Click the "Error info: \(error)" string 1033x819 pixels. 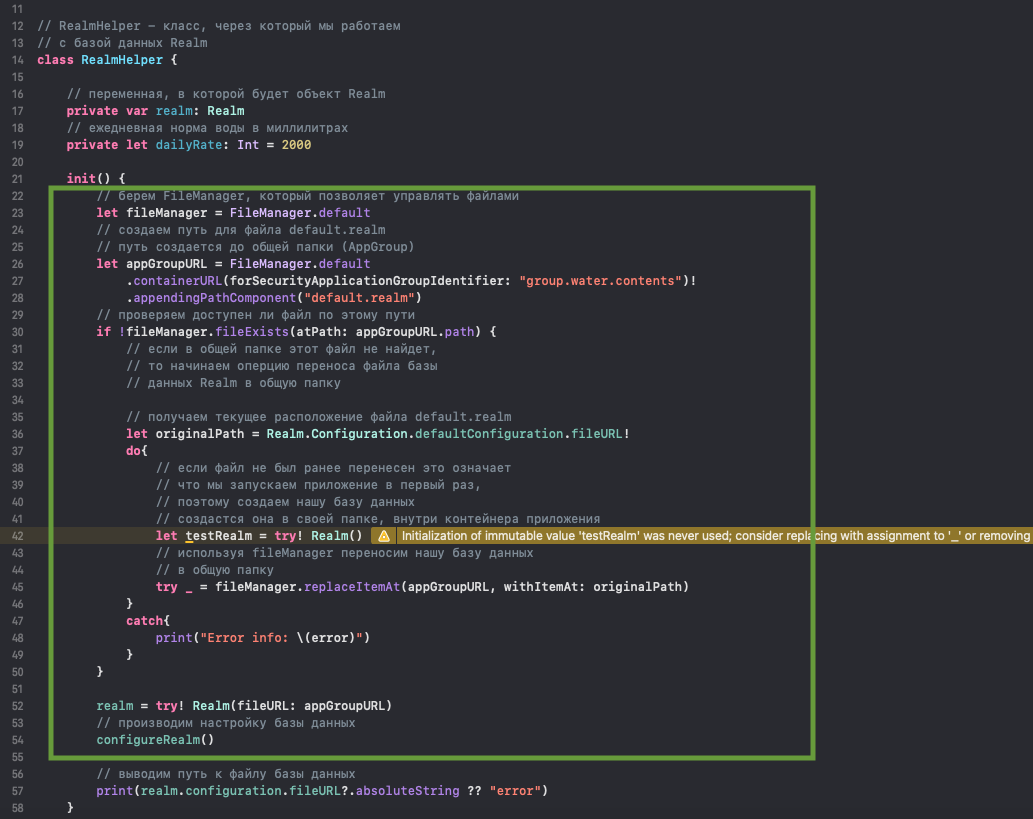(x=281, y=638)
